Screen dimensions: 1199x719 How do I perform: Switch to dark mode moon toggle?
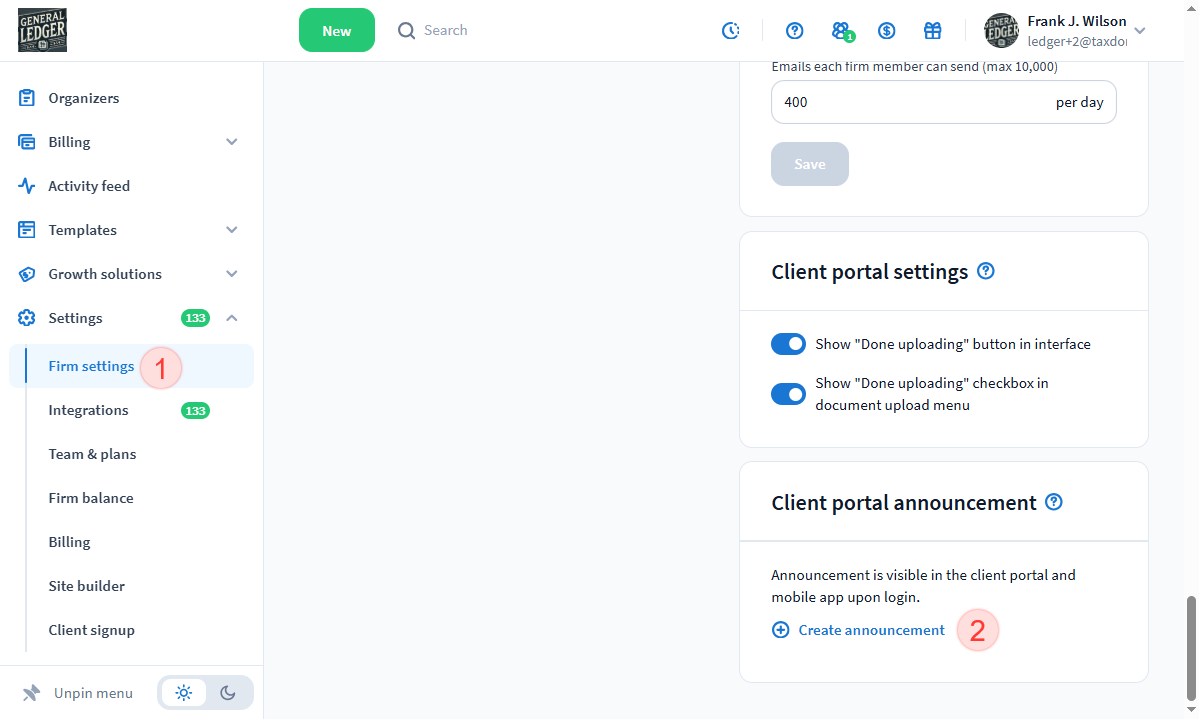click(228, 693)
